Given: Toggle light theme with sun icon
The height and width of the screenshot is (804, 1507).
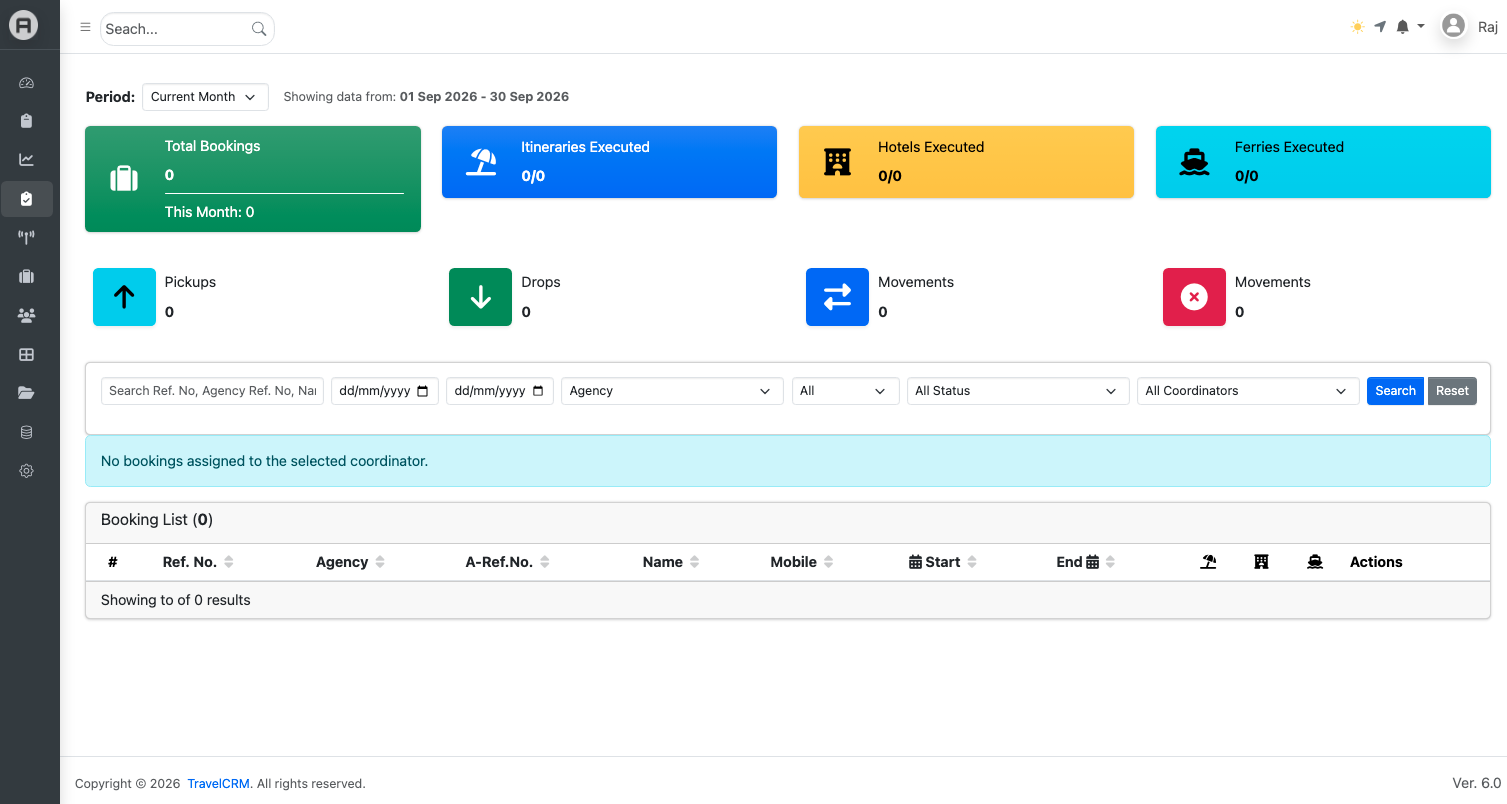Looking at the screenshot, I should (1357, 27).
